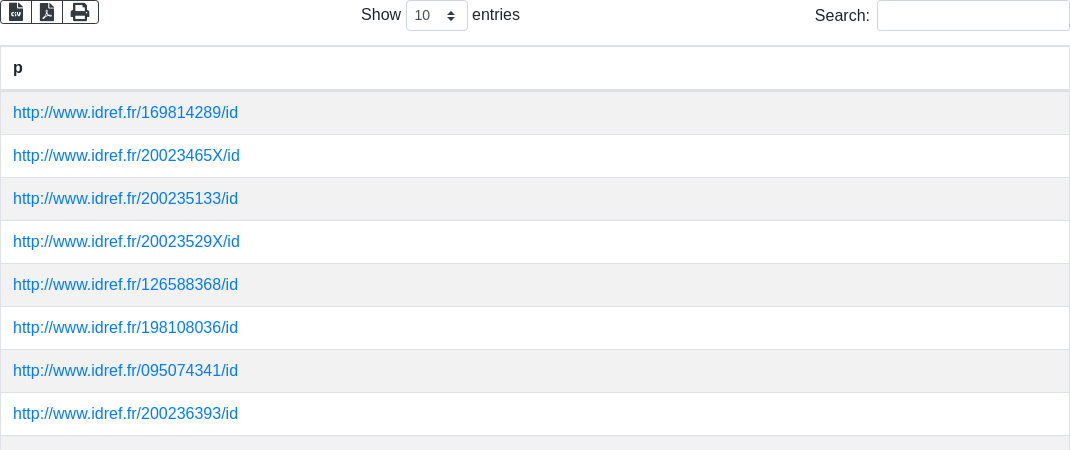Open link idref.fr/200236393/id
1070x450 pixels.
(125, 414)
